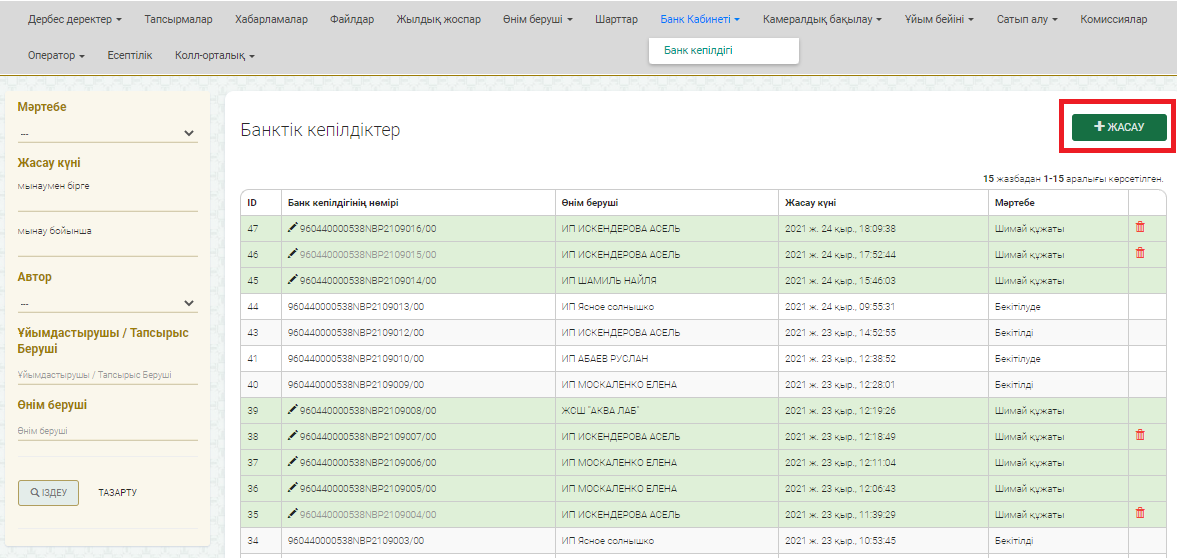Expand the Автор dropdown filter

107,303
